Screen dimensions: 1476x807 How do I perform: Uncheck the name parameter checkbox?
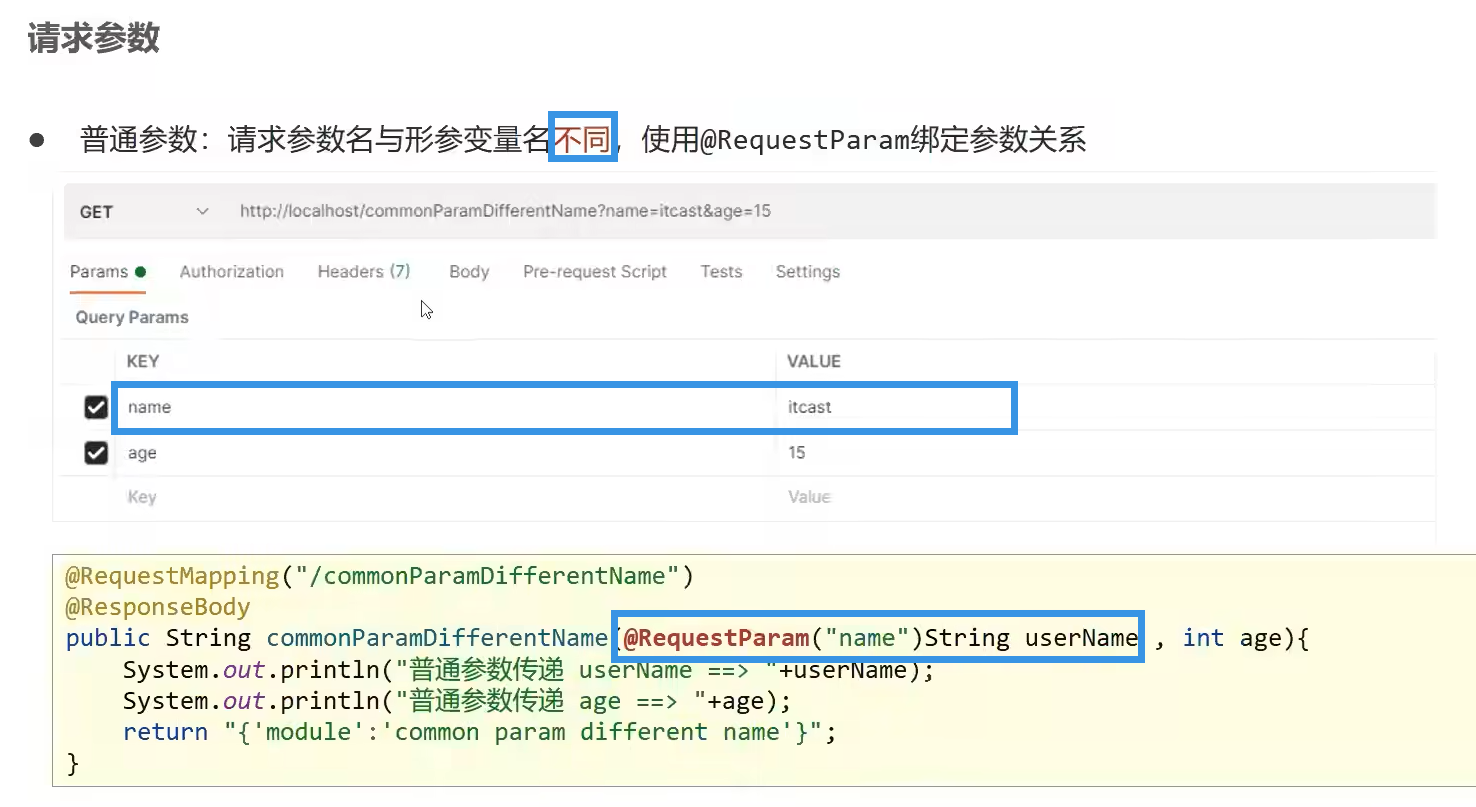96,408
